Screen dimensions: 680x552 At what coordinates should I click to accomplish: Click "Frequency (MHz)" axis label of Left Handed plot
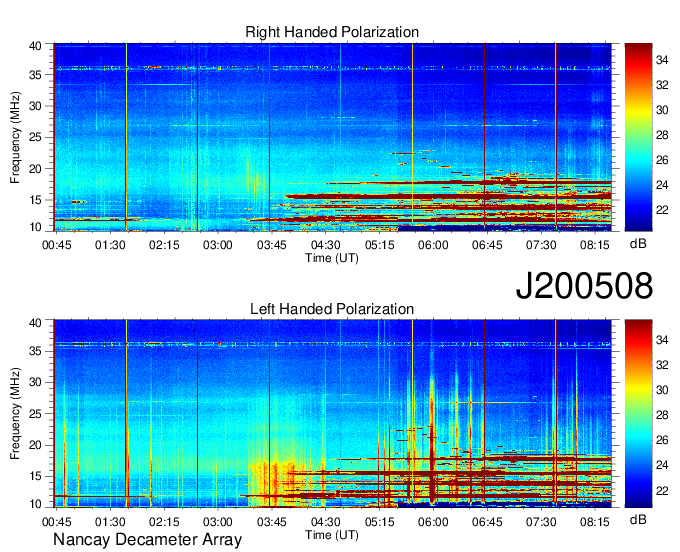click(x=15, y=414)
